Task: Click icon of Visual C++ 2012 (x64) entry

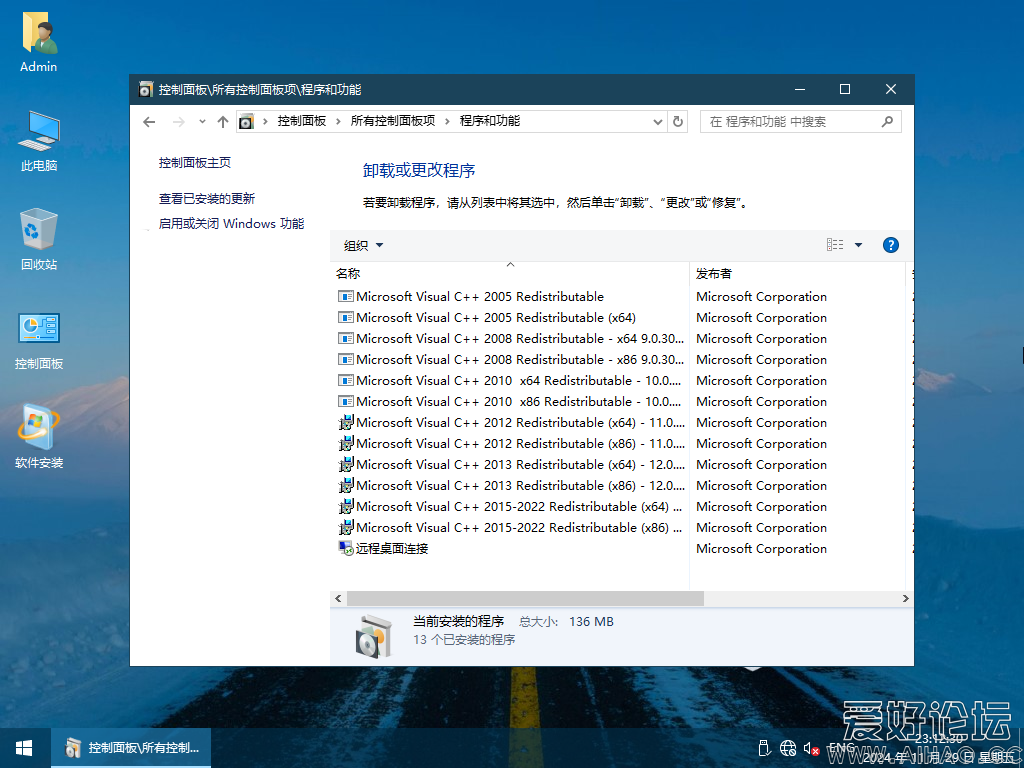Action: pyautogui.click(x=345, y=423)
